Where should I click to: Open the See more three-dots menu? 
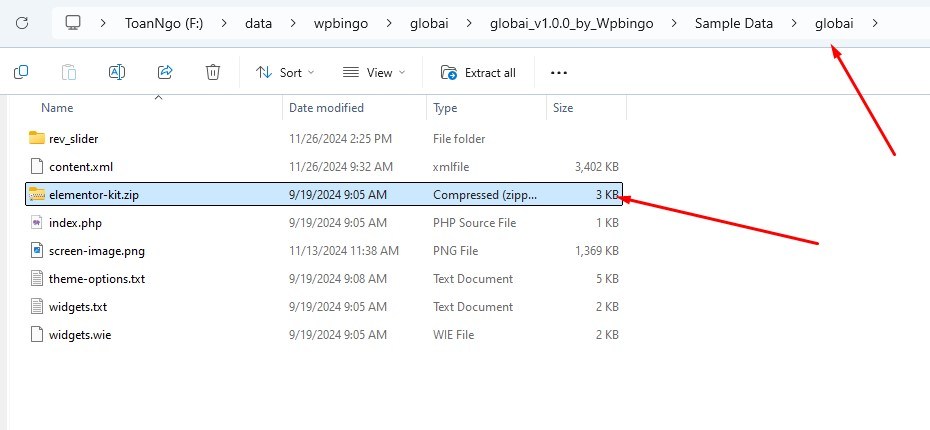[559, 72]
